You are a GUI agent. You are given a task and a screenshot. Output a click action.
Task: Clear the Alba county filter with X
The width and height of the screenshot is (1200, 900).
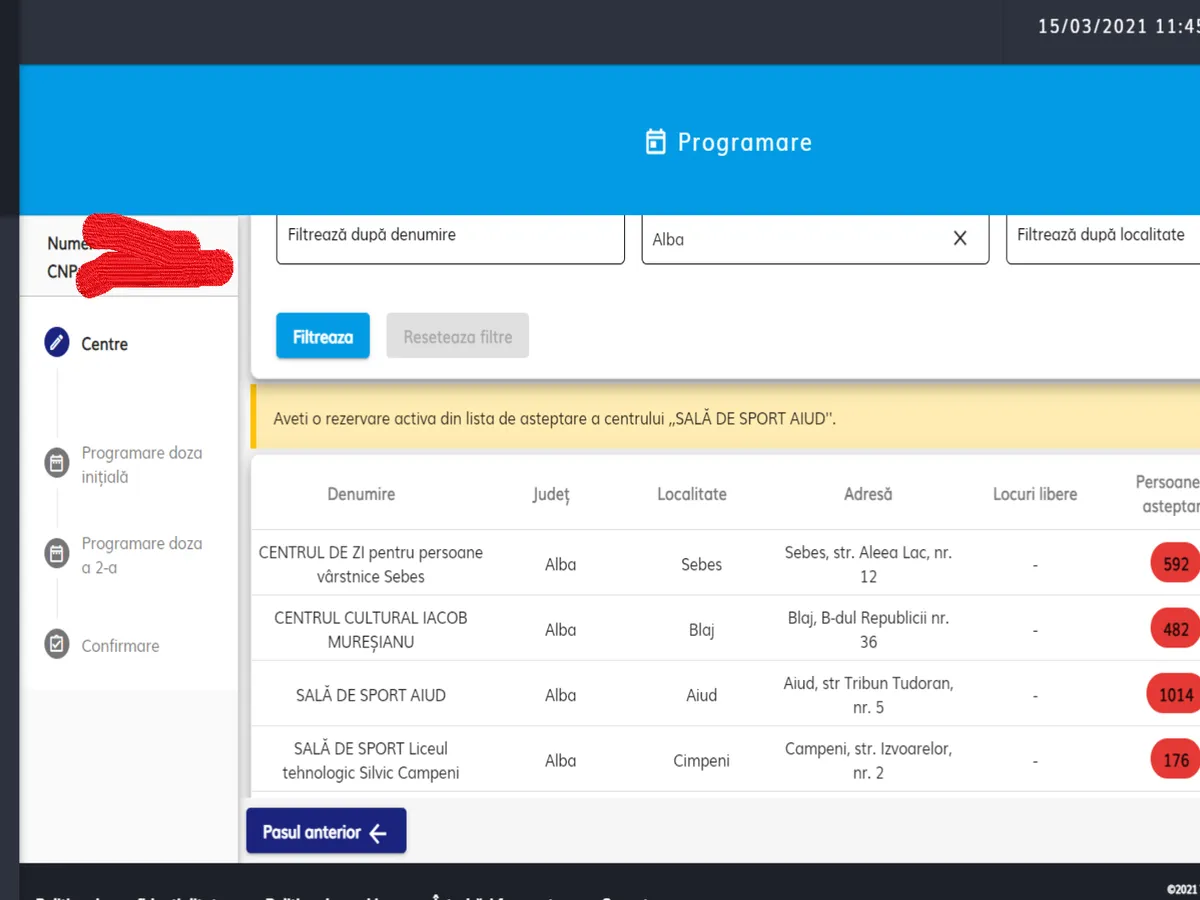959,239
